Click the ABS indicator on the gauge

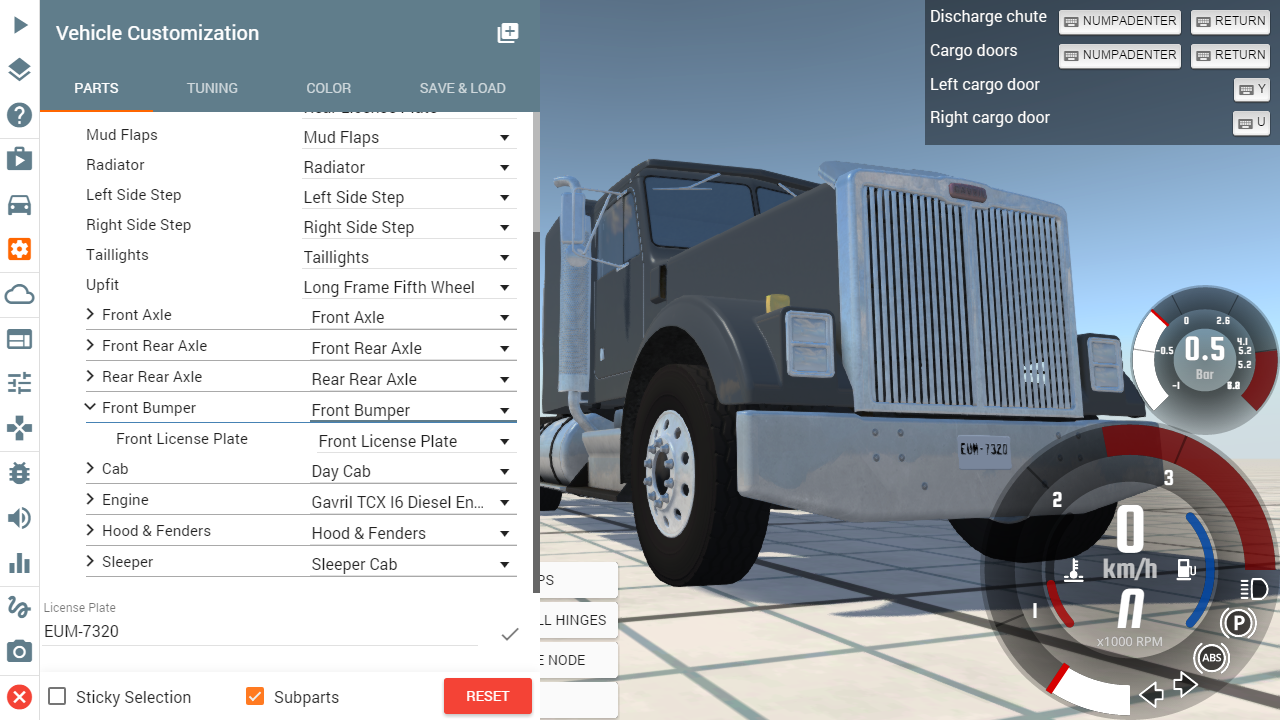click(1212, 658)
